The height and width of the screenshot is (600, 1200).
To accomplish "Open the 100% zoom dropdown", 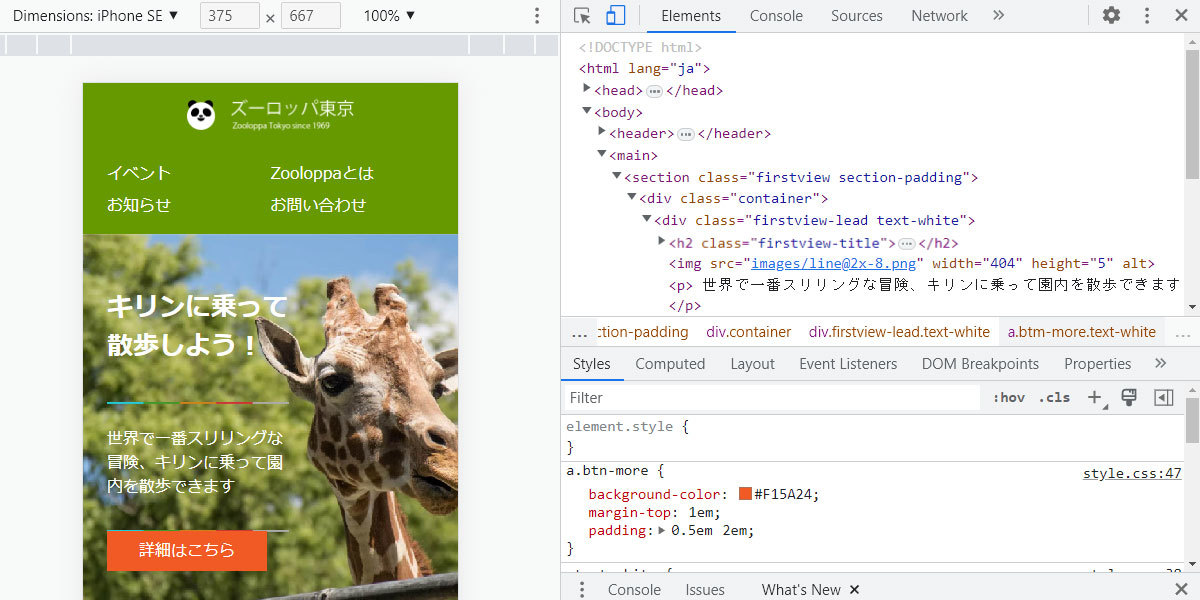I will pyautogui.click(x=389, y=16).
